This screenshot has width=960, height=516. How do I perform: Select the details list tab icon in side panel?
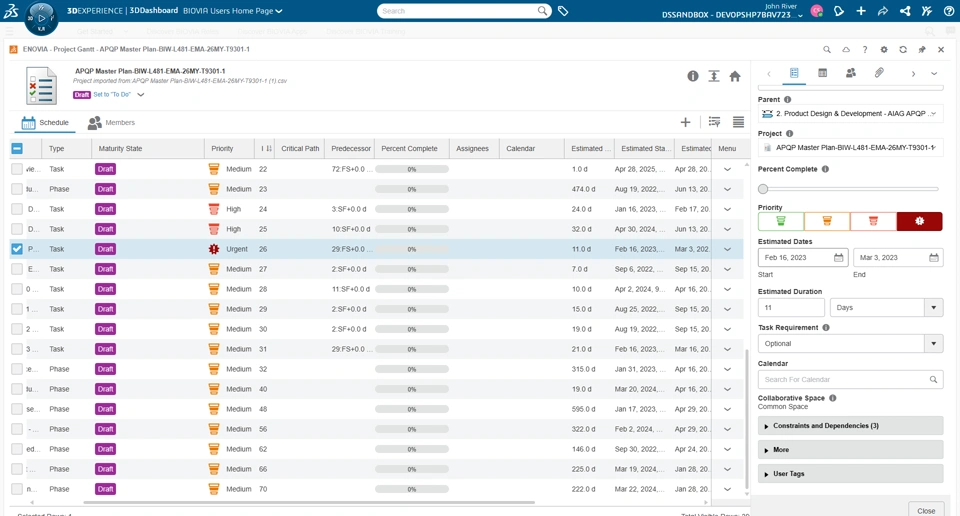(x=794, y=73)
